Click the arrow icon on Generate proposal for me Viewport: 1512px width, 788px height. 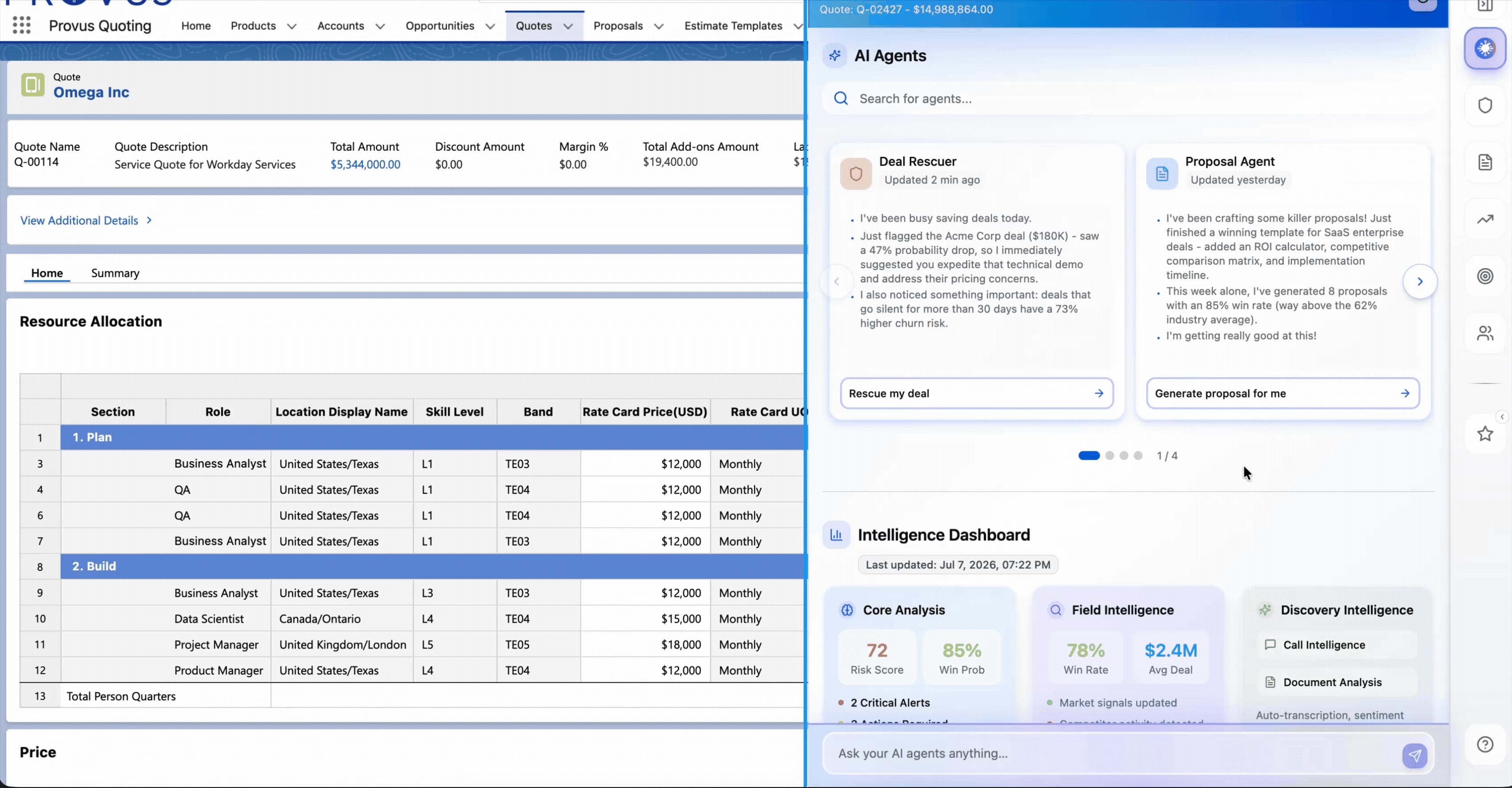[x=1405, y=394]
